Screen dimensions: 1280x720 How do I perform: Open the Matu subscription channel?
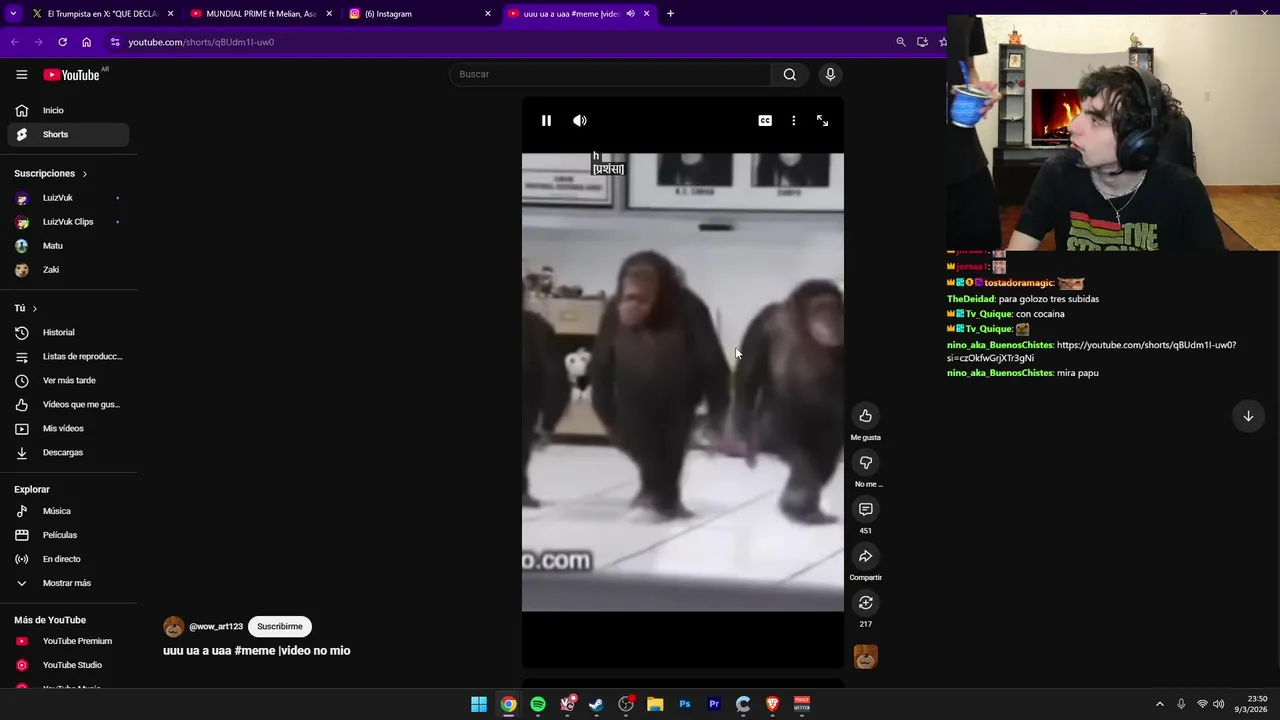(68, 246)
